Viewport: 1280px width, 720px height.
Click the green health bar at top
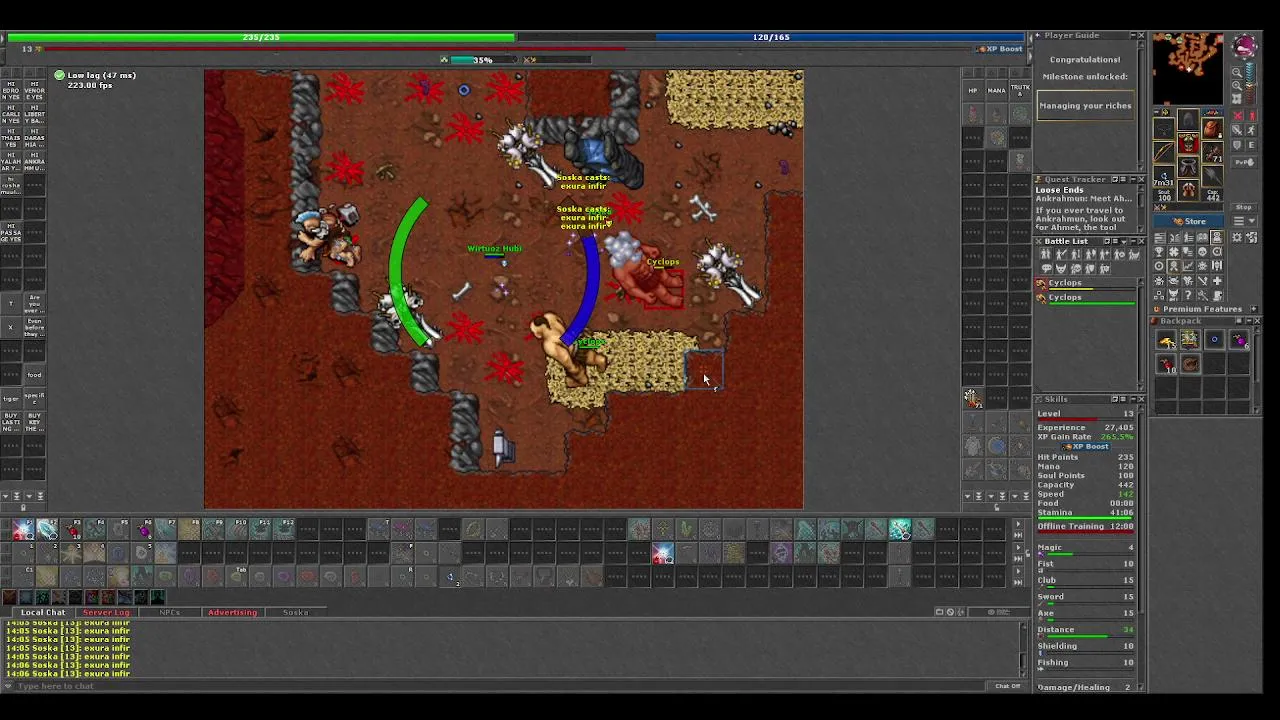pos(261,37)
